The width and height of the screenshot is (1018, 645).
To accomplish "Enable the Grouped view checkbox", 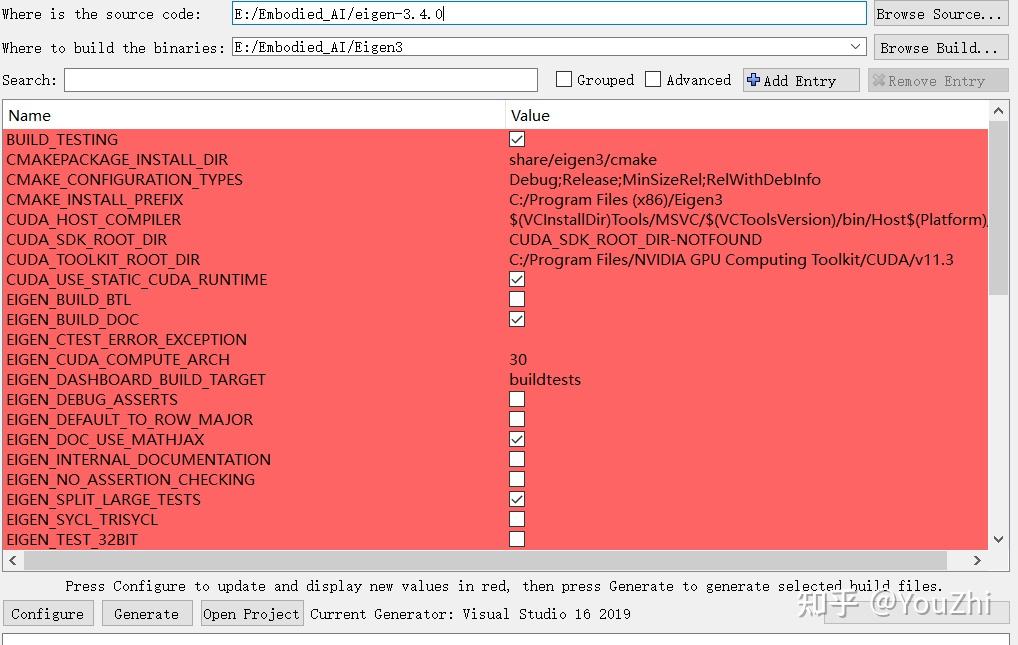I will pos(563,79).
